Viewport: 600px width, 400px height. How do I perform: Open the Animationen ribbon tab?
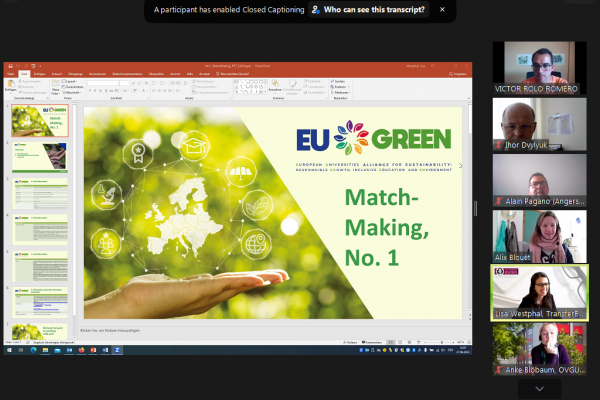point(97,74)
